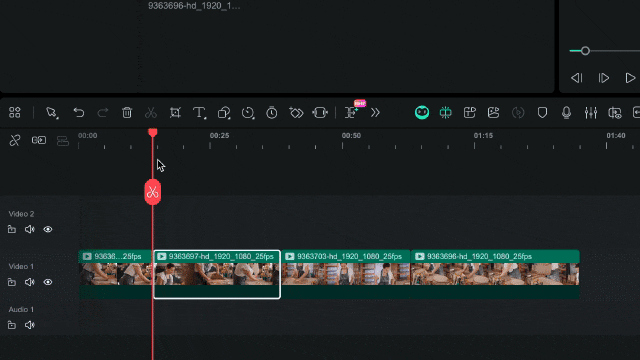Click the Video 2 track label
This screenshot has height=360, width=640.
click(x=21, y=214)
